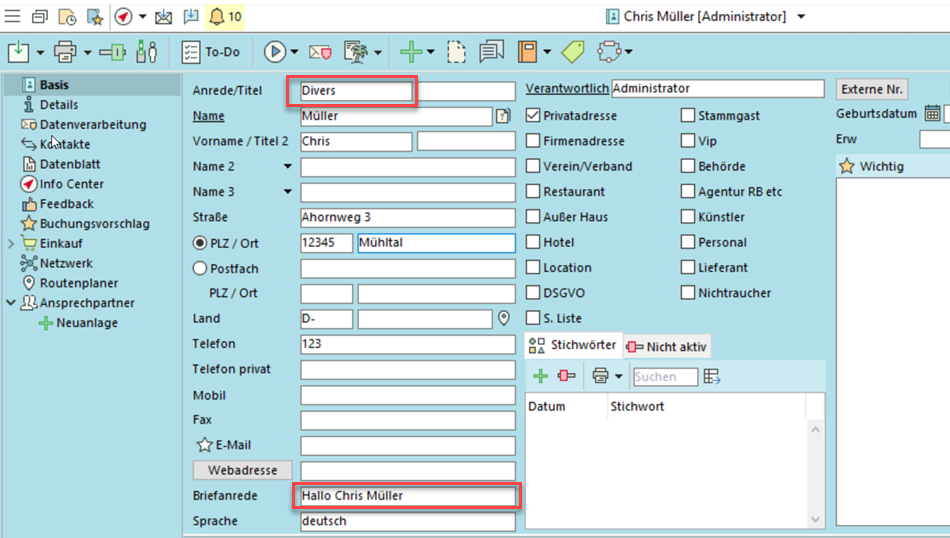Click into the Briefanrede text field
The image size is (950, 538).
(406, 495)
